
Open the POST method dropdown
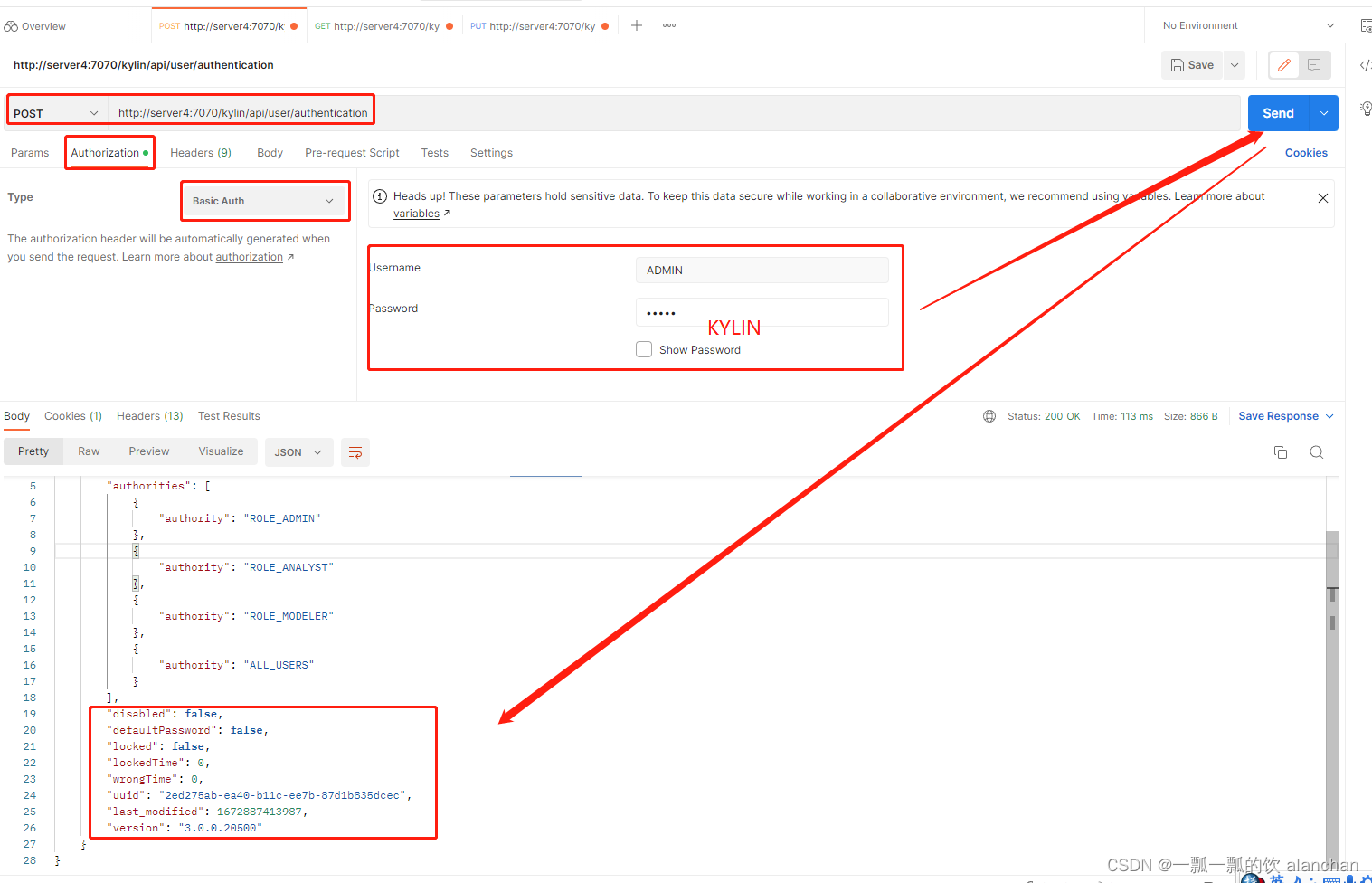click(56, 113)
